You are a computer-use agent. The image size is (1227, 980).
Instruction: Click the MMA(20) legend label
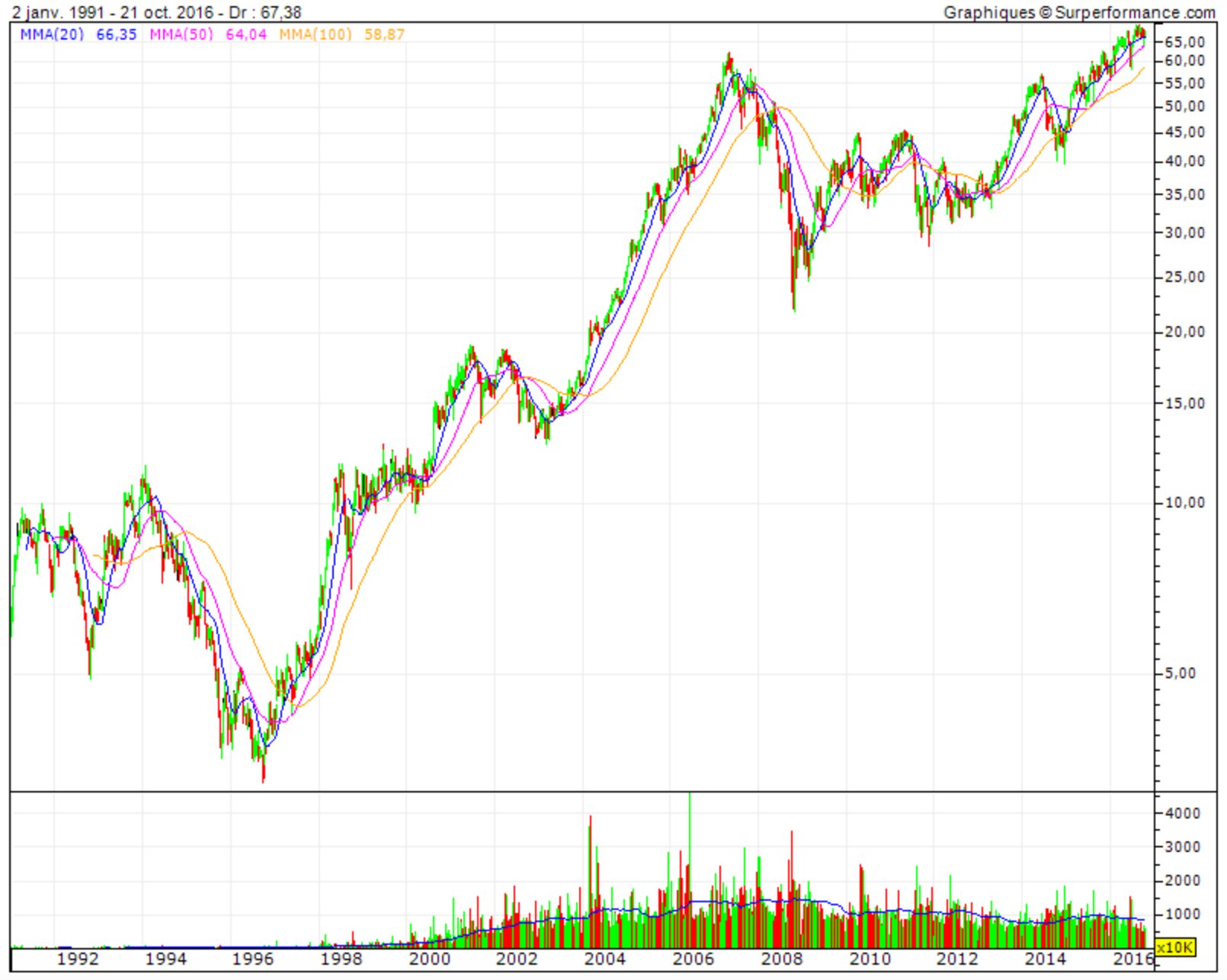point(52,34)
